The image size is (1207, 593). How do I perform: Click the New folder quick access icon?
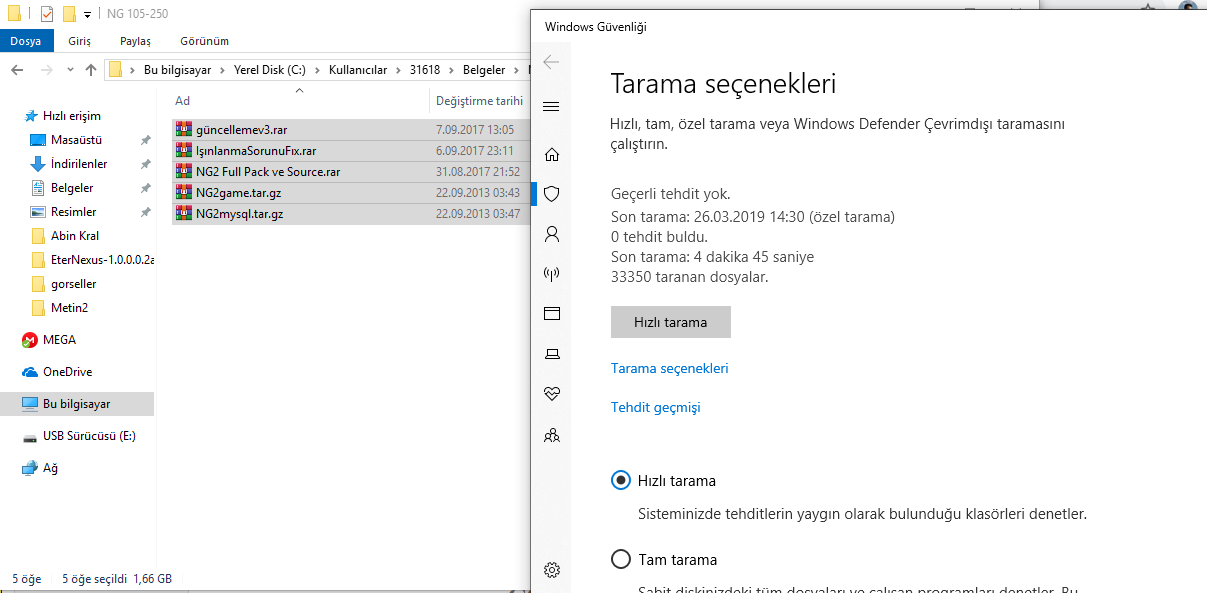[69, 14]
